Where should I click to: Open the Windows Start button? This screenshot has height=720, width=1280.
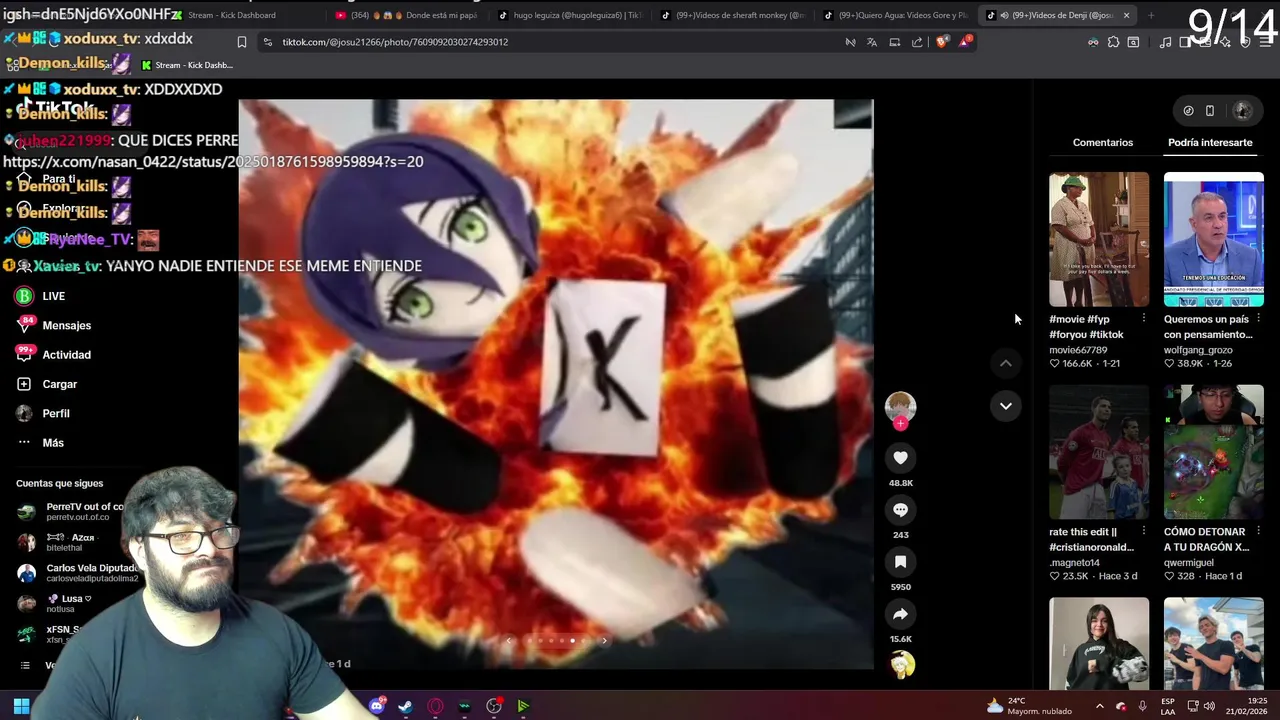21,706
